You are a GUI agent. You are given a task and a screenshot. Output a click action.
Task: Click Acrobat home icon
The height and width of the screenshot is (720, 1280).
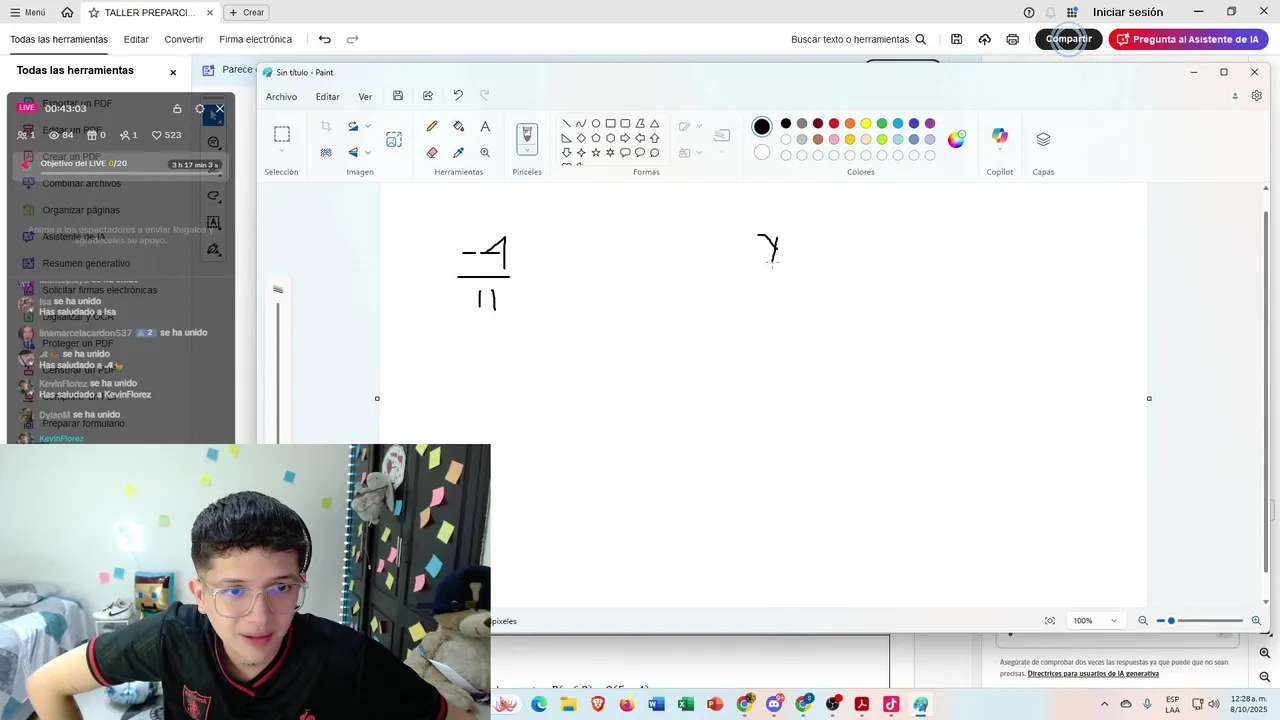[x=67, y=12]
